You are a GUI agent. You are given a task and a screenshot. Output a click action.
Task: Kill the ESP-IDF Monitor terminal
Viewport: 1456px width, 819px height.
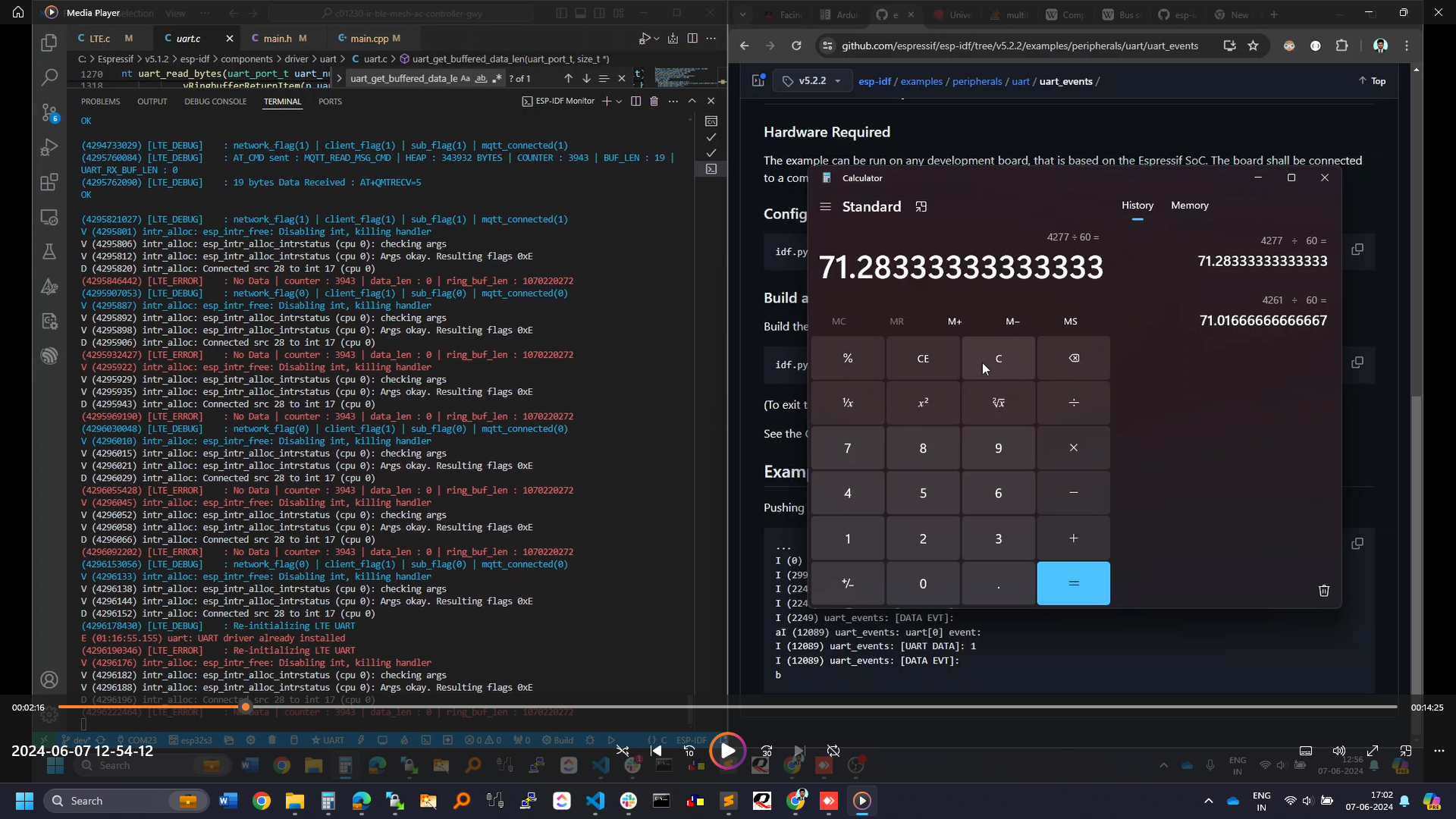click(654, 101)
